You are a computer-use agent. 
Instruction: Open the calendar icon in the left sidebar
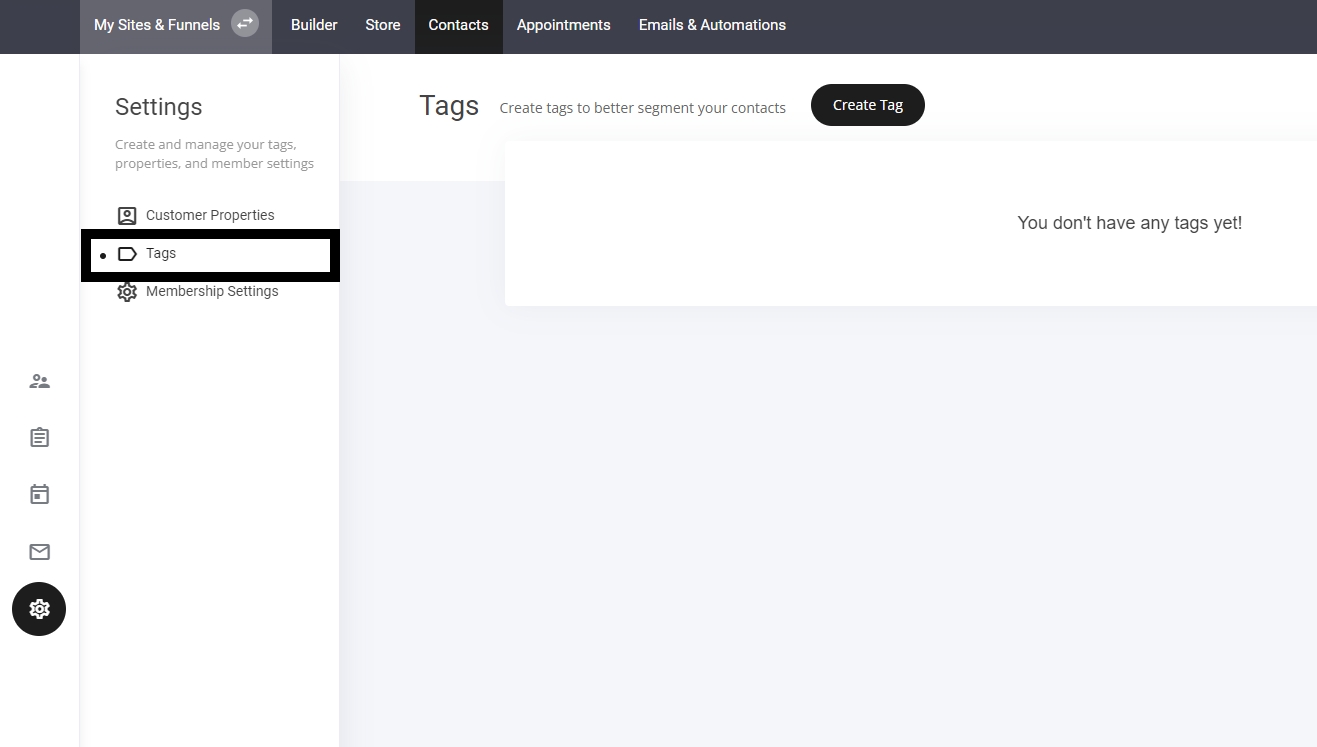click(x=39, y=494)
